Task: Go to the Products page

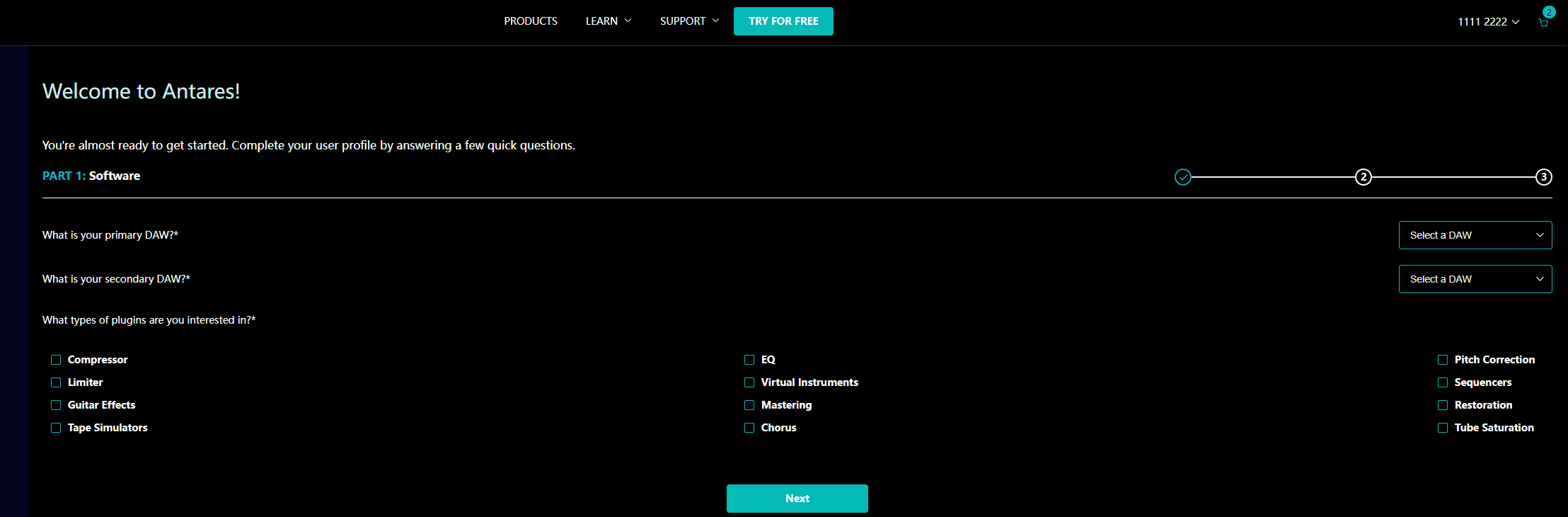Action: [531, 21]
